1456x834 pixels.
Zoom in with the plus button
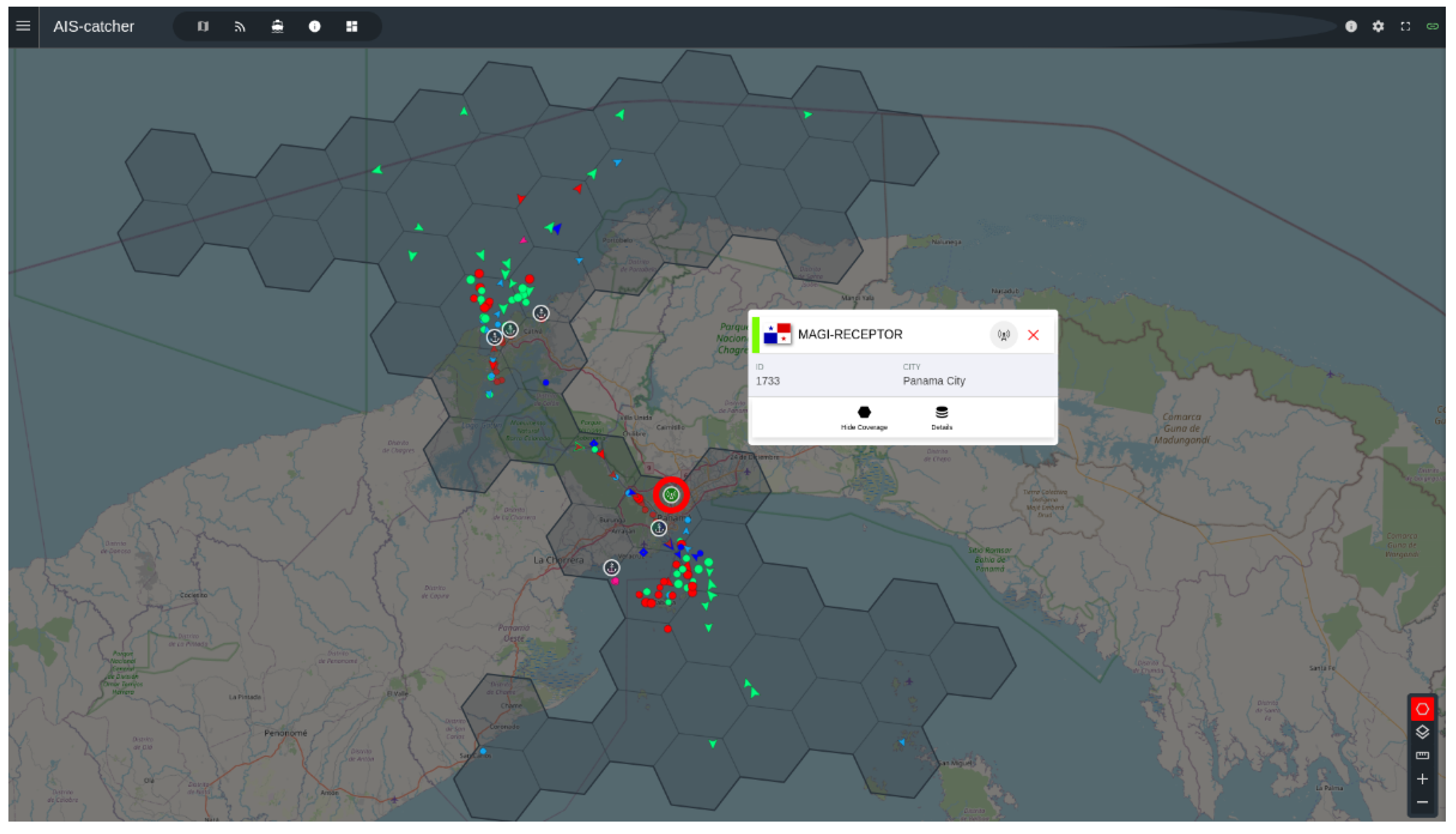tap(1422, 779)
